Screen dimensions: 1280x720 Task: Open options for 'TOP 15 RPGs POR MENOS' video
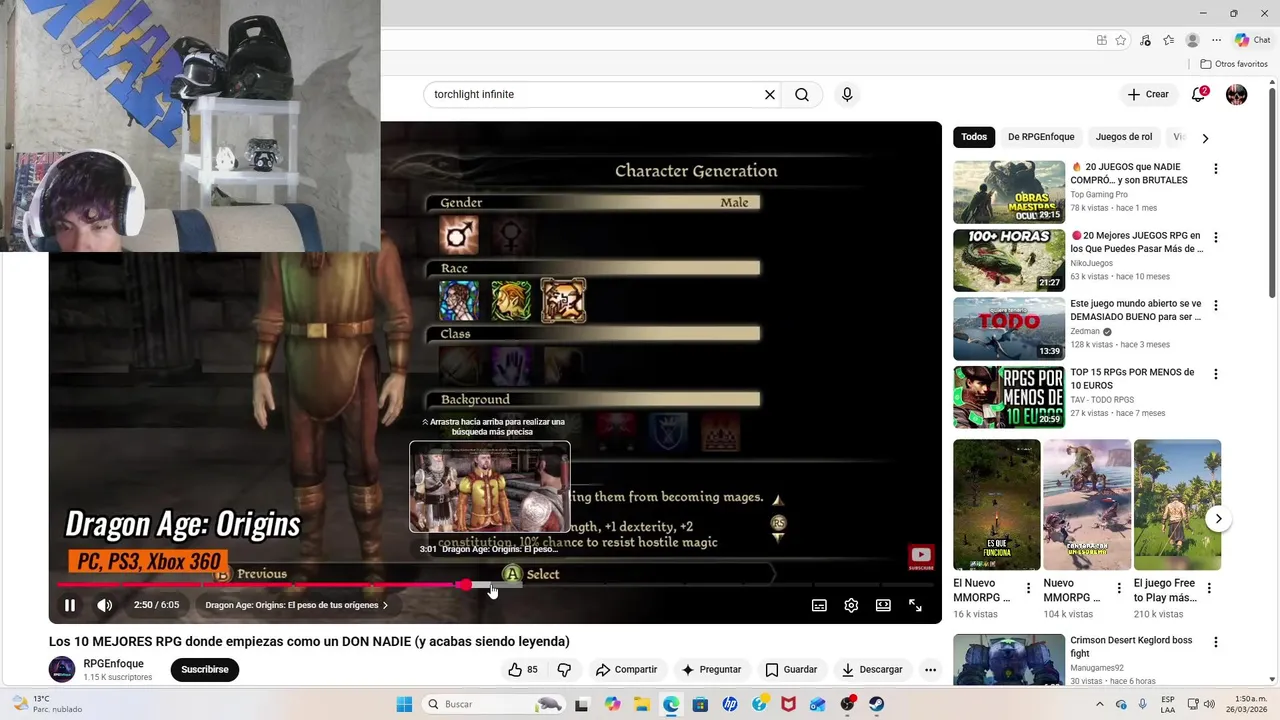1216,374
